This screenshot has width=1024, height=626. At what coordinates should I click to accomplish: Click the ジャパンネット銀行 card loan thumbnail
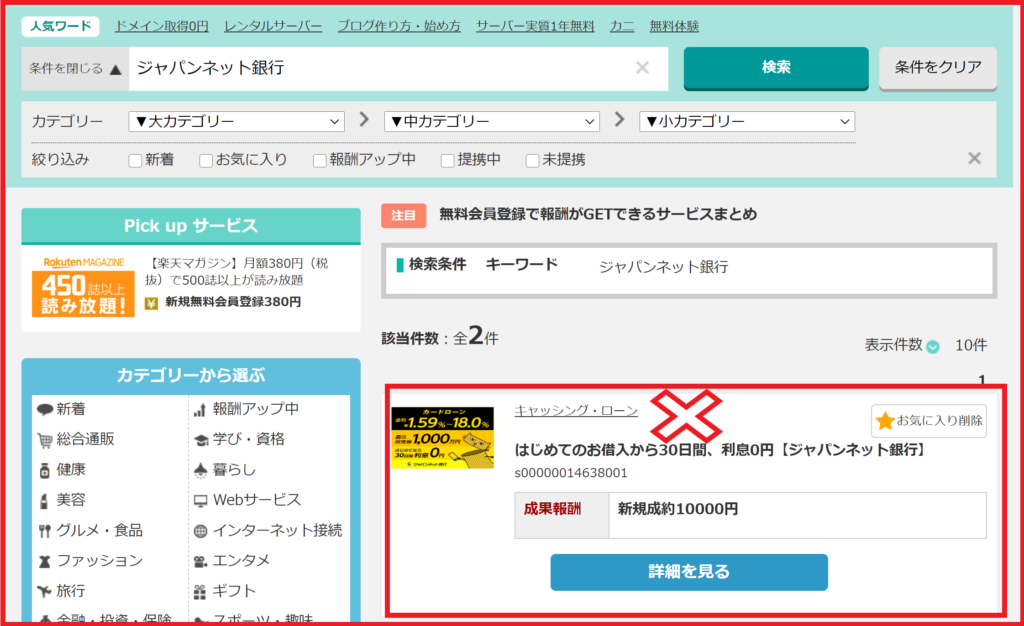click(x=443, y=438)
